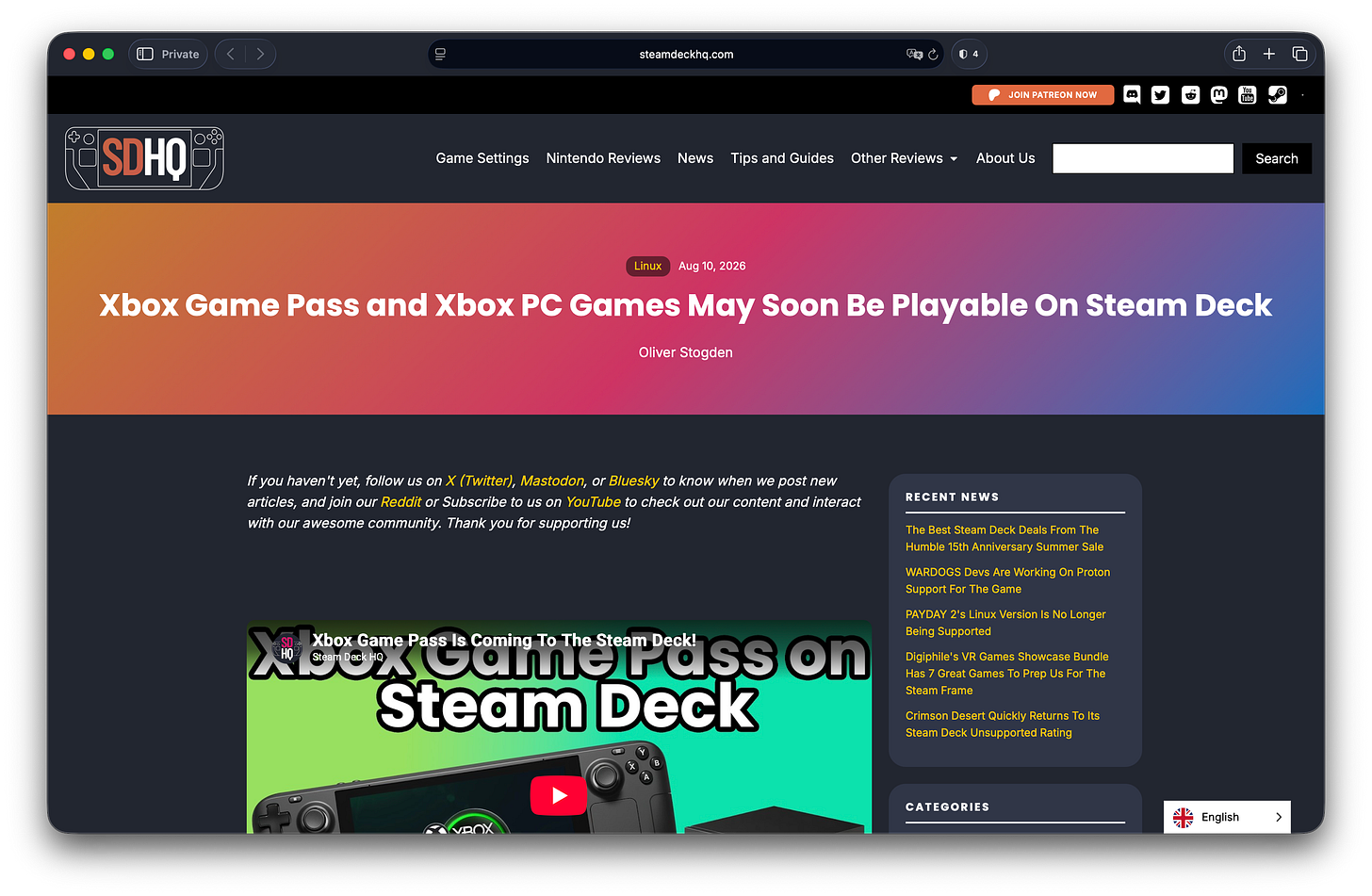Open Crimson Desert Unsupported Rating article
The image size is (1372, 896).
point(1003,725)
